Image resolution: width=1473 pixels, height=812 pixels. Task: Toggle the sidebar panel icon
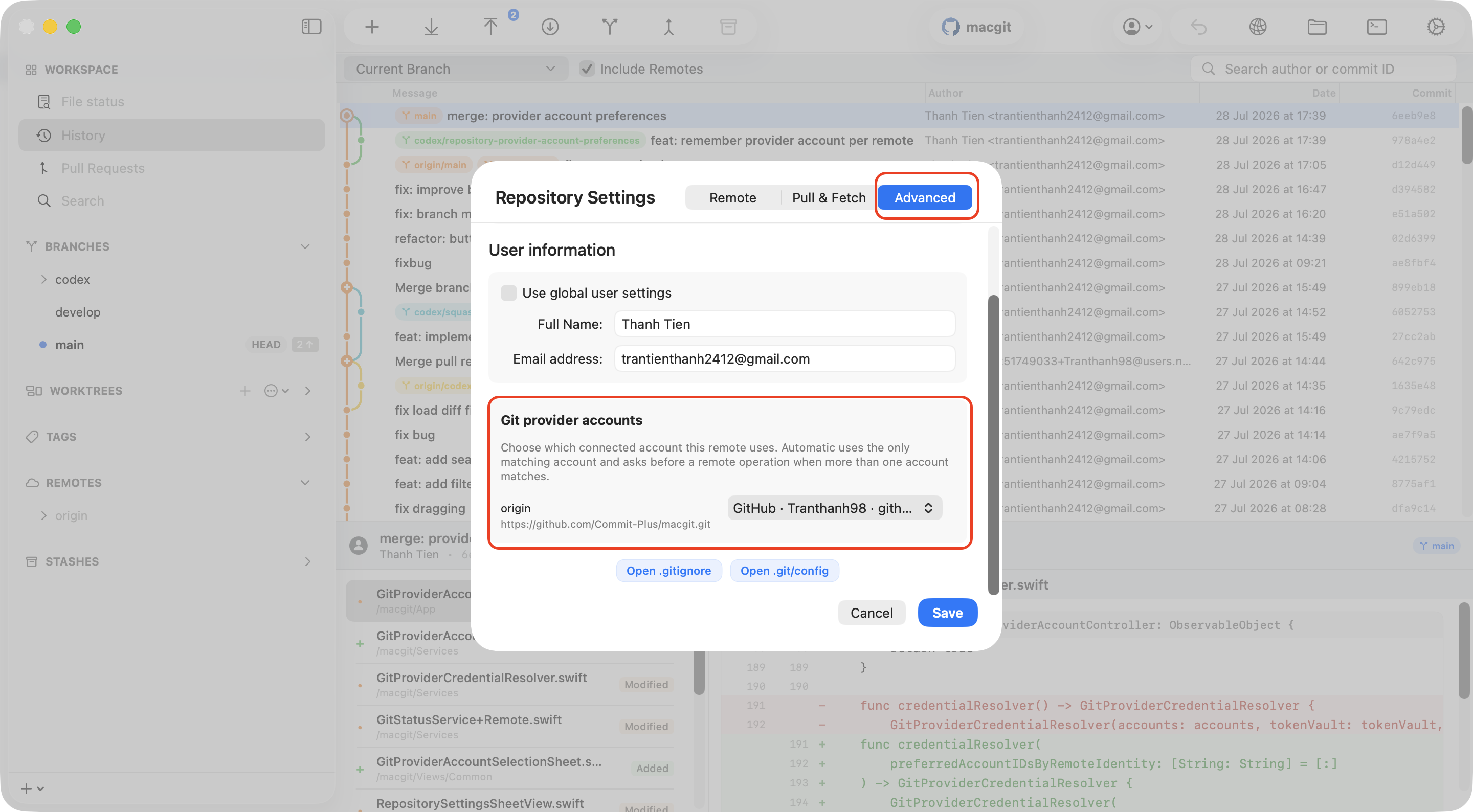tap(311, 27)
